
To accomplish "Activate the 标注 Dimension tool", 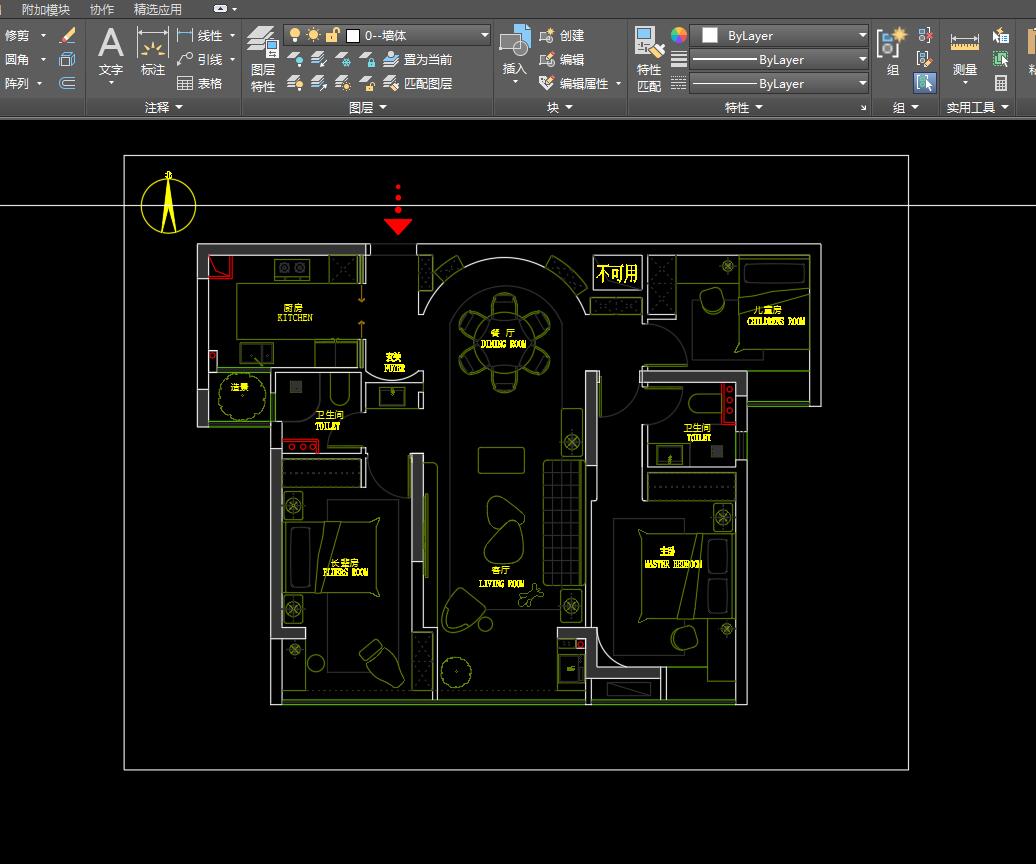I will coord(153,52).
